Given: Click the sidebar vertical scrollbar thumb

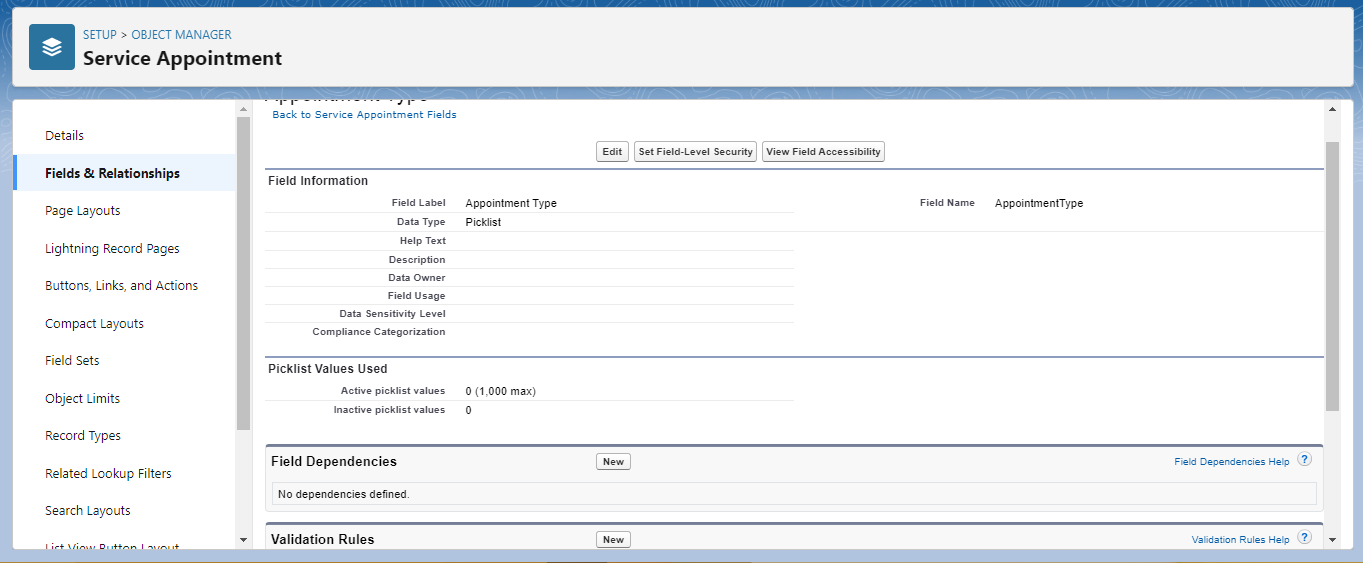Looking at the screenshot, I should 243,273.
